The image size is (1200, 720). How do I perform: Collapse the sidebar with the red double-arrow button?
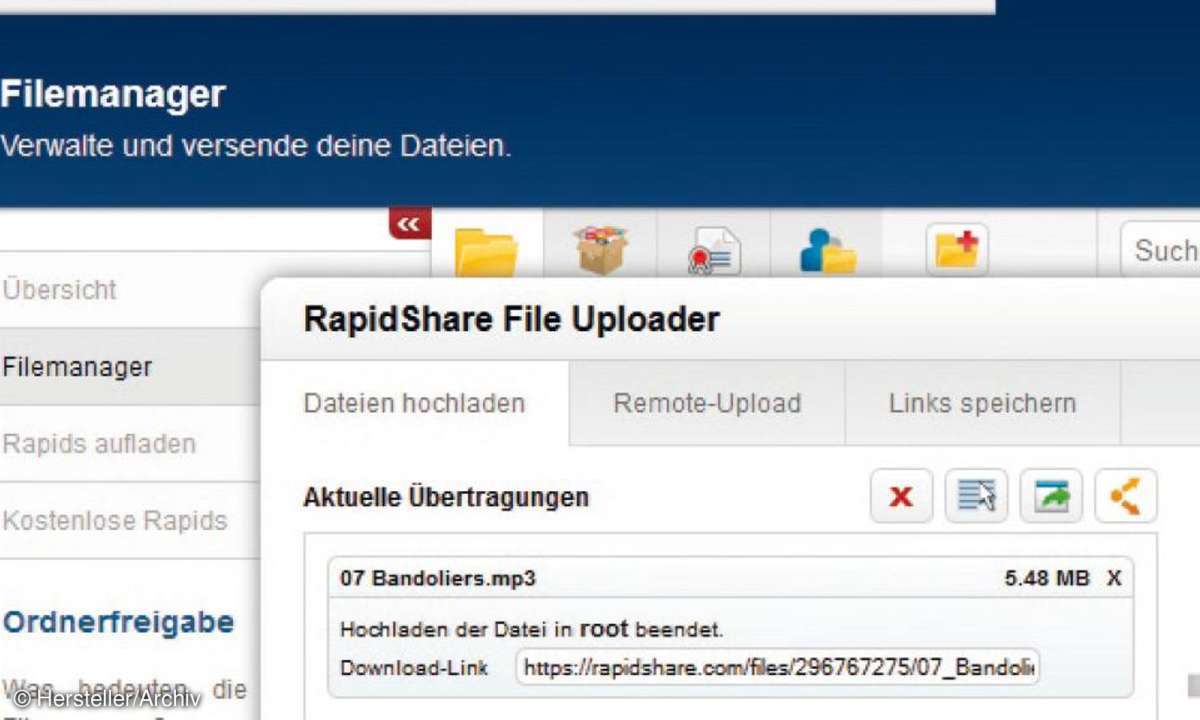410,224
